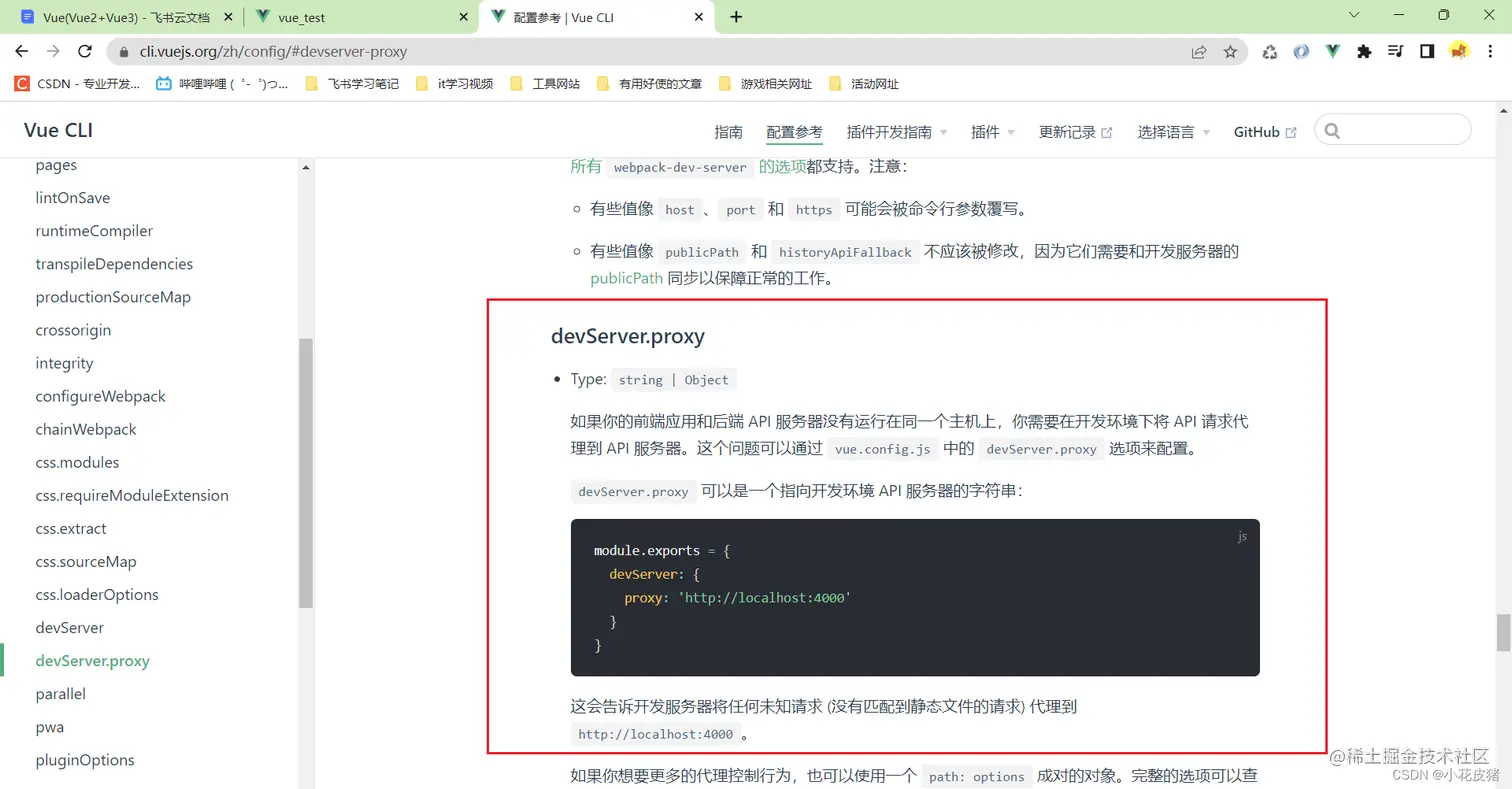1512x789 pixels.
Task: Click the puzzle-piece extensions icon
Action: pos(1364,51)
